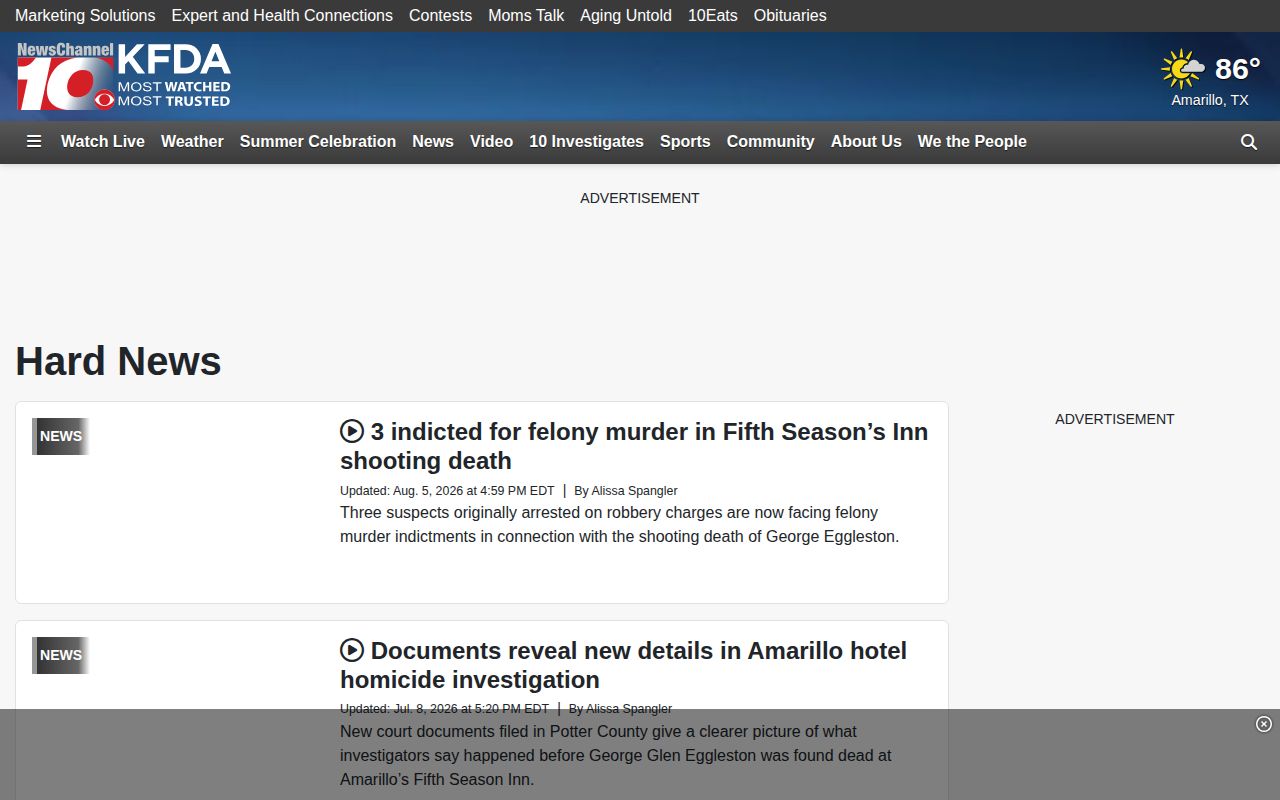Click play icon on Documents reveal story

(352, 650)
